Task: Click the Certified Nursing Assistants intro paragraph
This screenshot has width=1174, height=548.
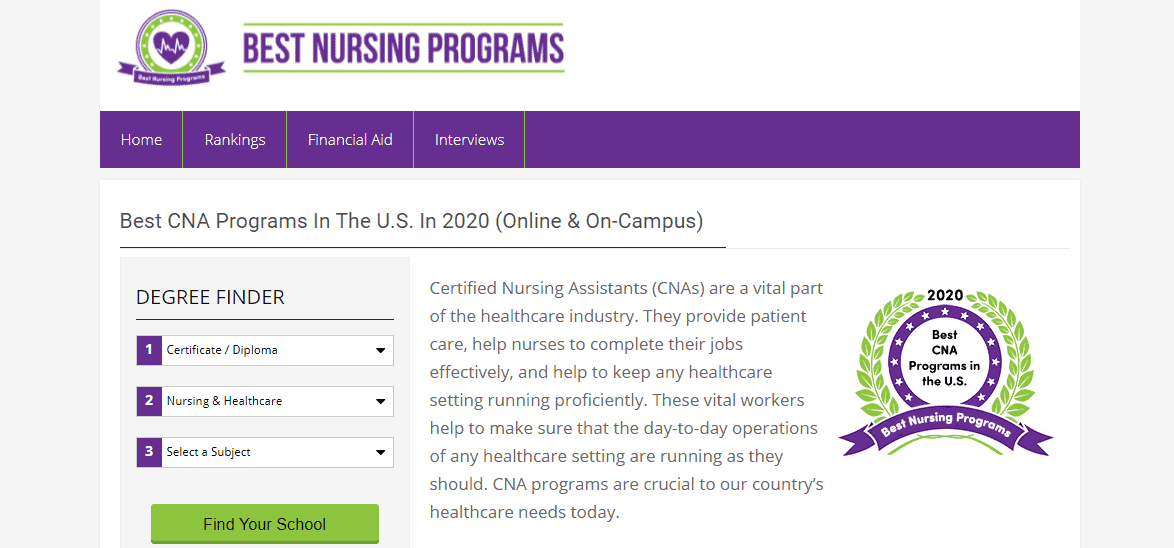Action: tap(627, 401)
